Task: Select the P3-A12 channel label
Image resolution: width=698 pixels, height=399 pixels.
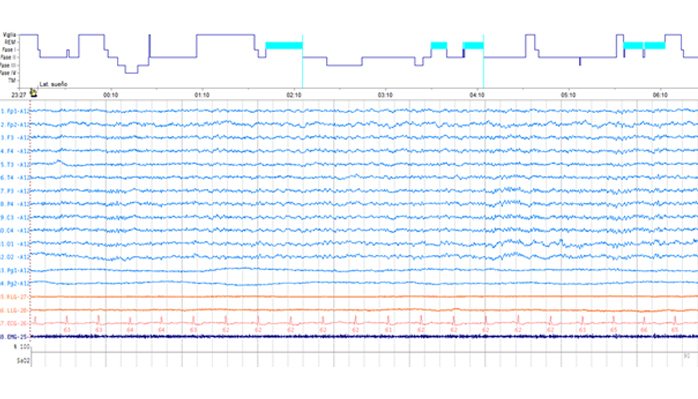Action: [15, 191]
